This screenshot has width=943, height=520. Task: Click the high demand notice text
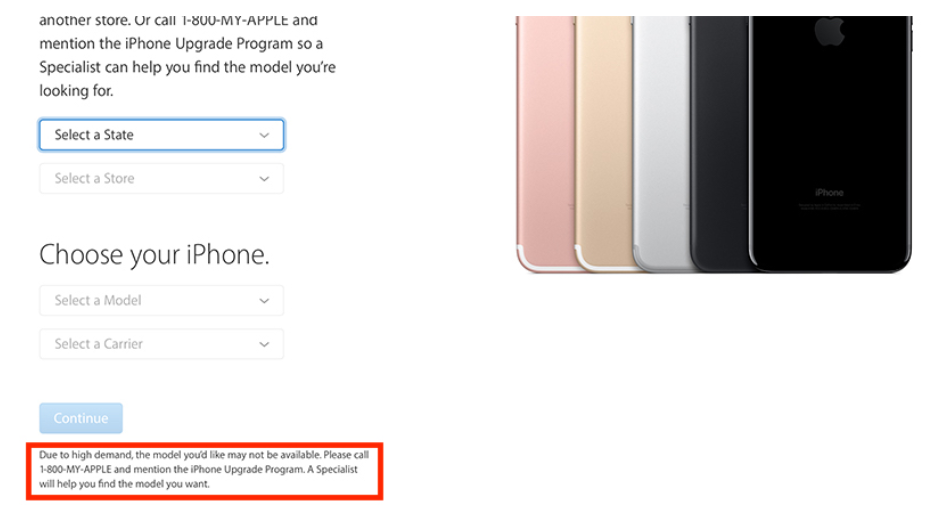[204, 470]
